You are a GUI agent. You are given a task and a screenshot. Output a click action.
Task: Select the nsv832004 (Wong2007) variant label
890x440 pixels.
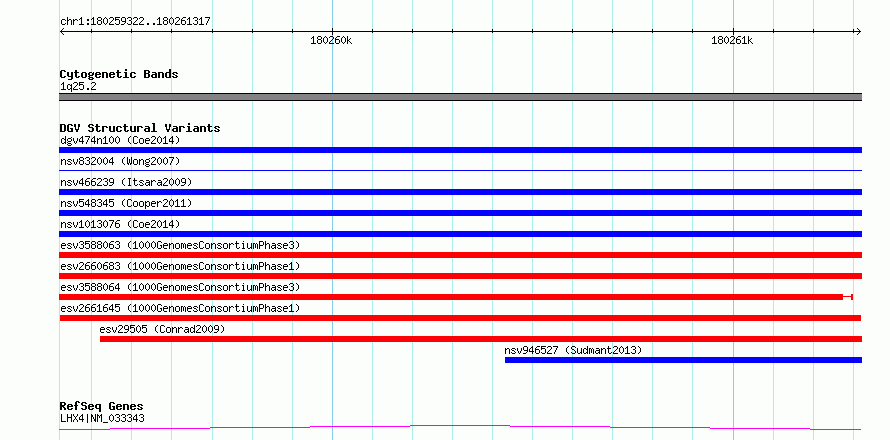[x=120, y=161]
